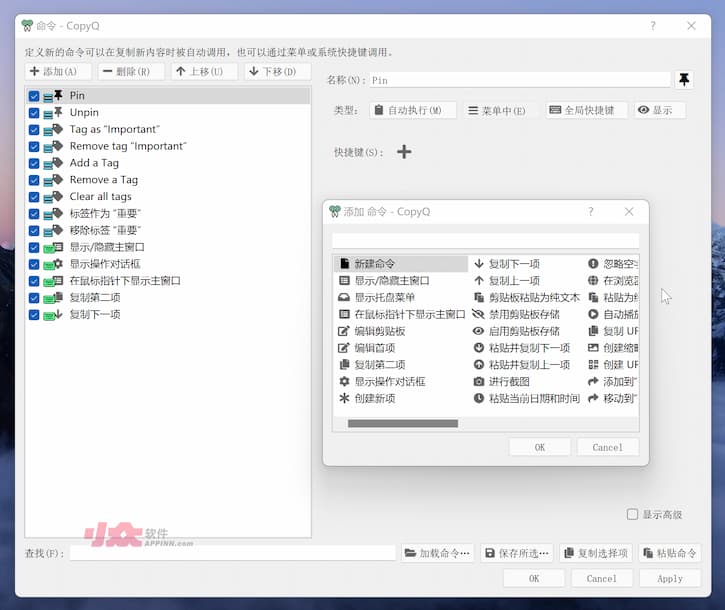Select the 移除标签 "重要" command row
Screen dimensions: 725x610
click(x=168, y=230)
